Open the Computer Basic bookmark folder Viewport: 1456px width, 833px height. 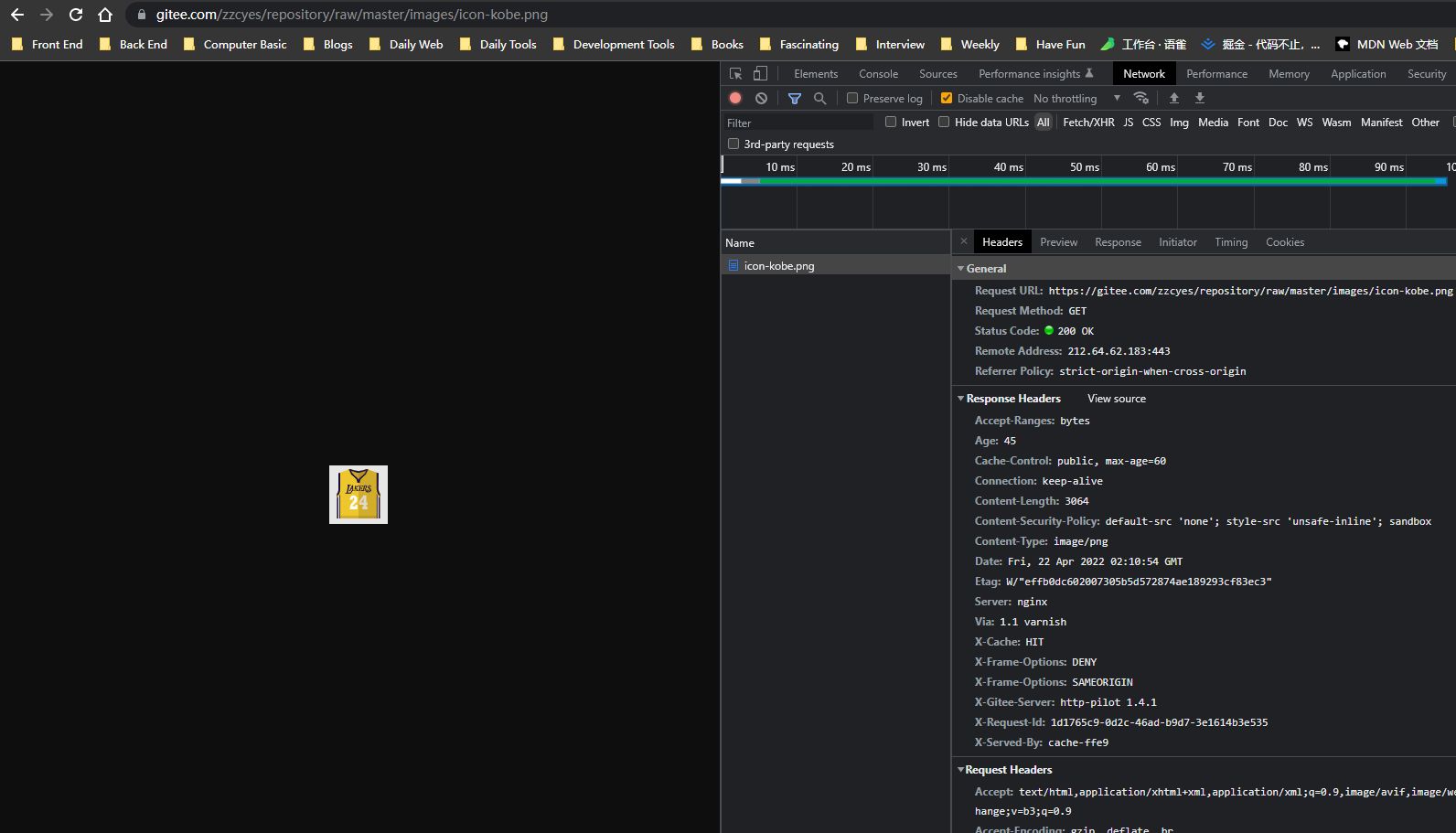pos(235,44)
